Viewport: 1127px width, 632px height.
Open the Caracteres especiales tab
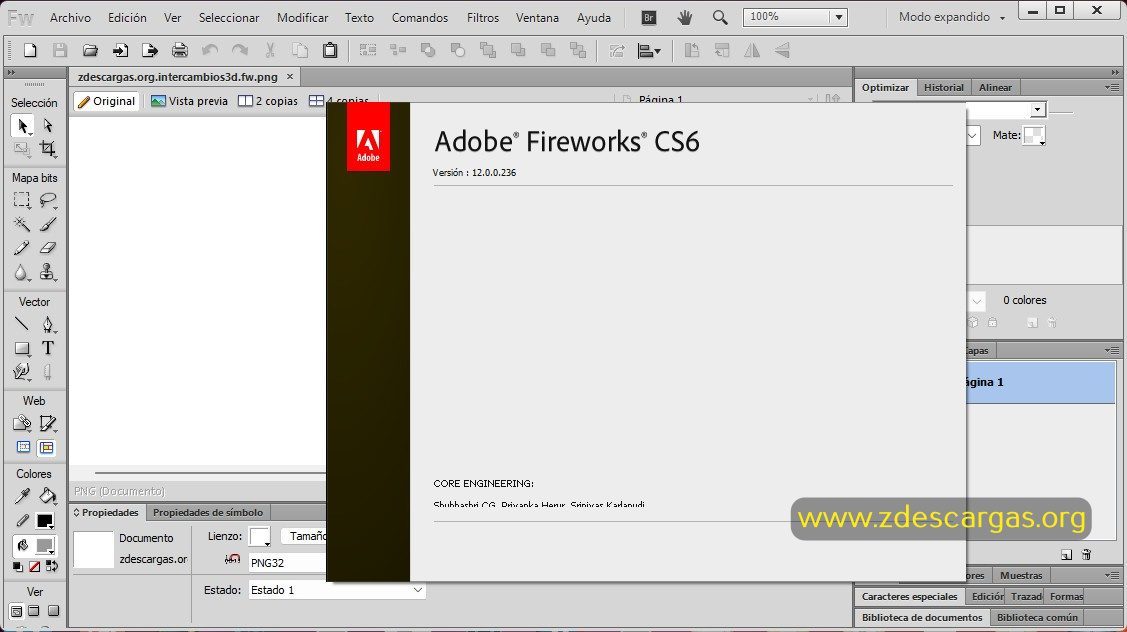pyautogui.click(x=909, y=597)
